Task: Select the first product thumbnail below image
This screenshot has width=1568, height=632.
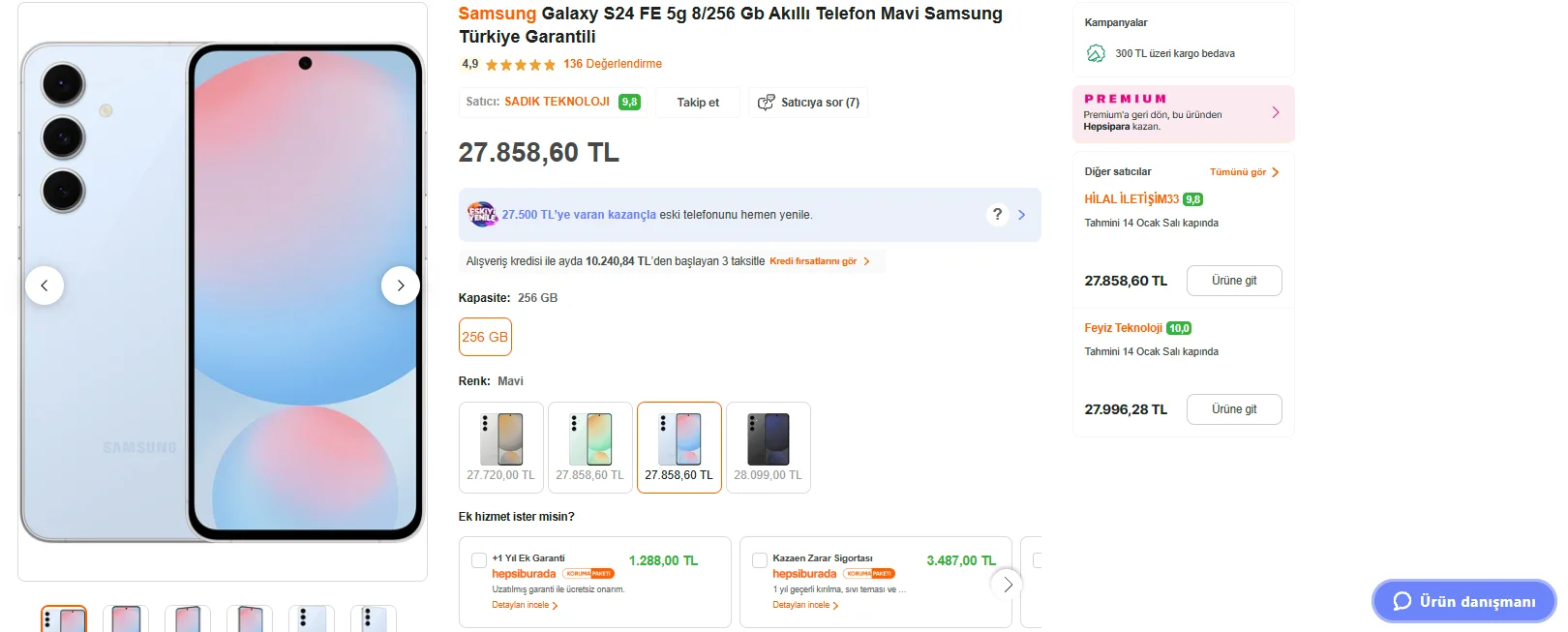Action: [x=64, y=618]
